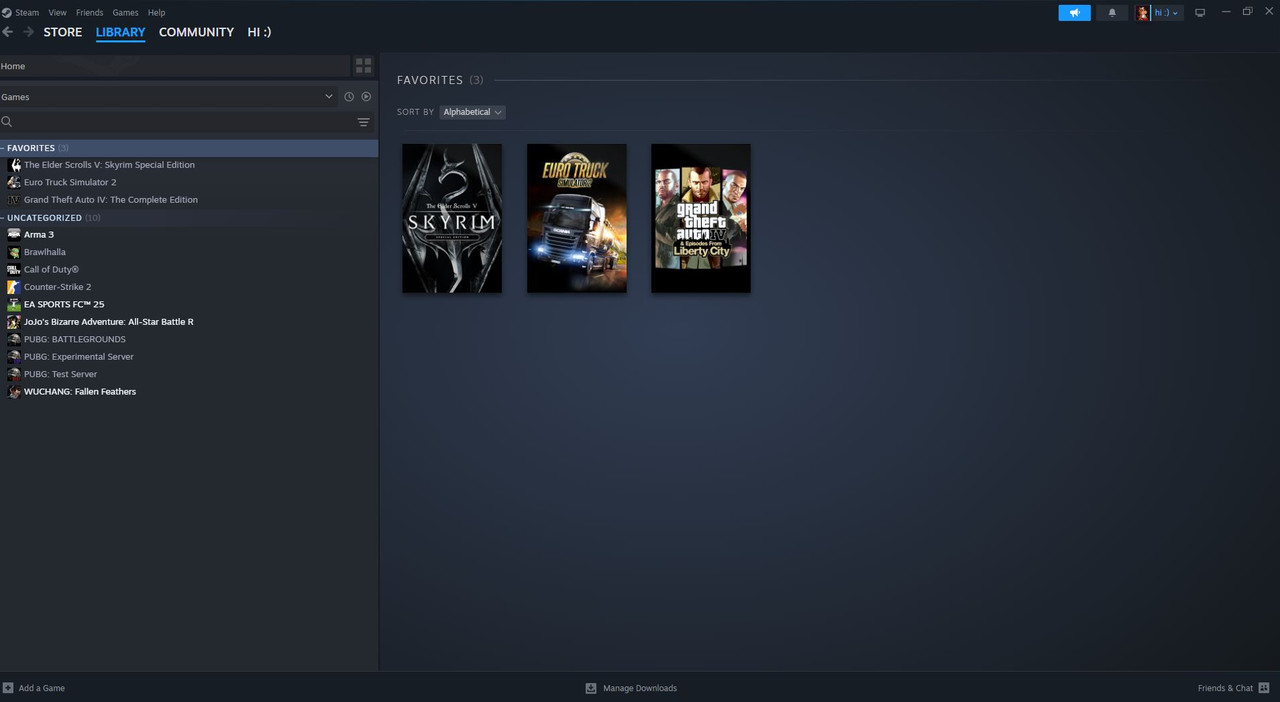Open the Euro Truck Simulator 2 cover

coord(577,218)
